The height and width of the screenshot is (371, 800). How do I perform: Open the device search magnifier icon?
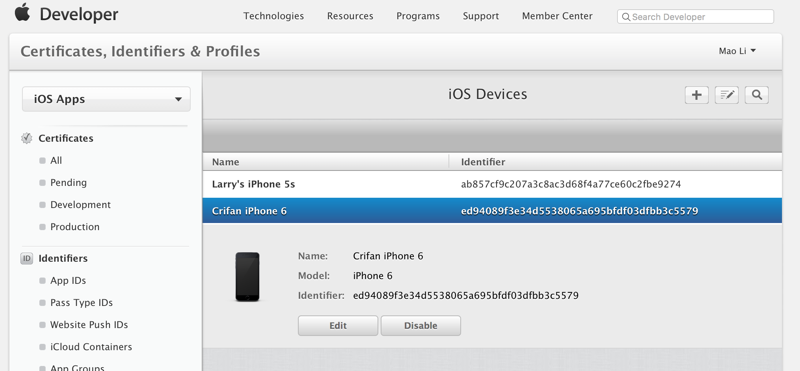757,95
